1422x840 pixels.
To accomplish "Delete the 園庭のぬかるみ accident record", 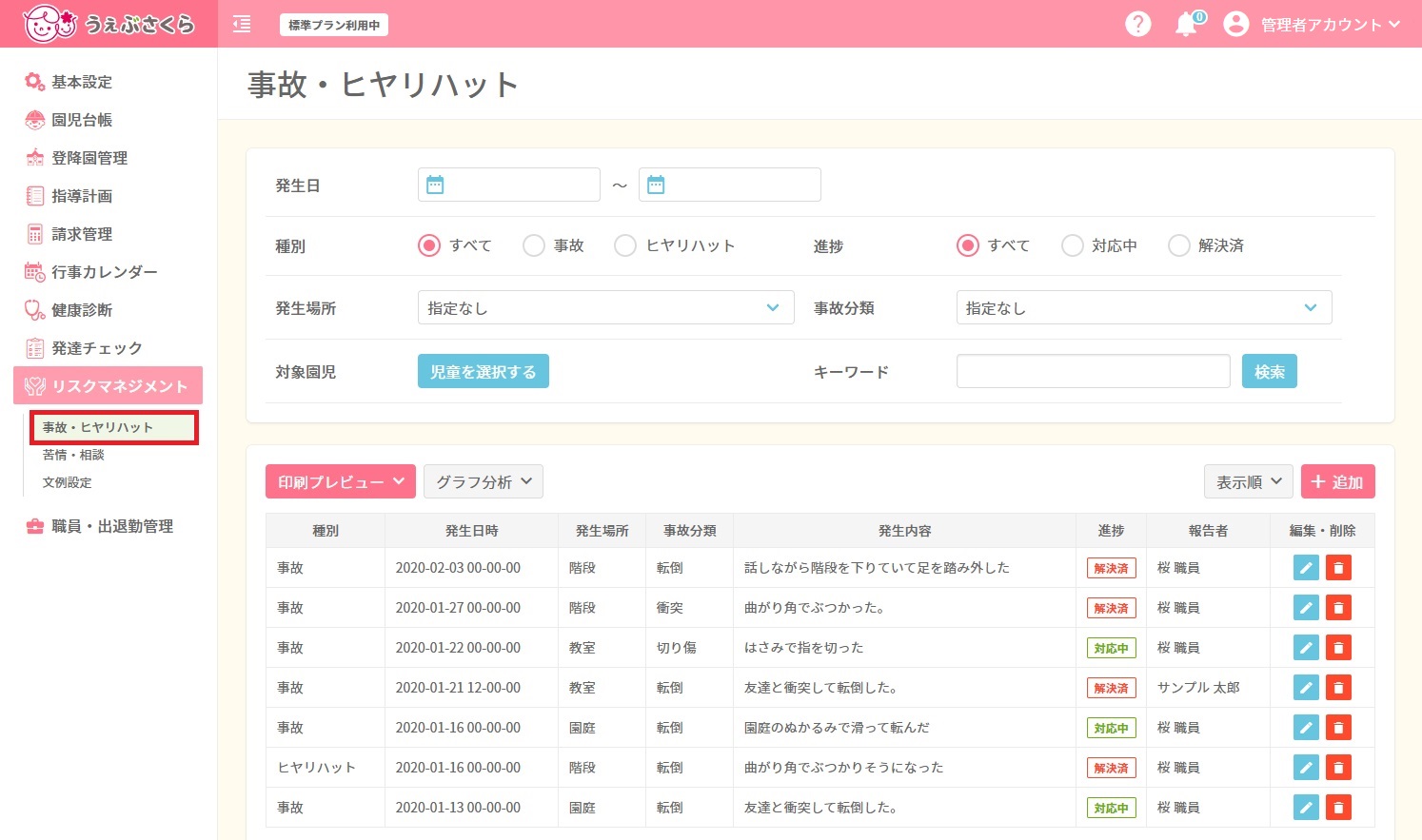I will pyautogui.click(x=1338, y=728).
